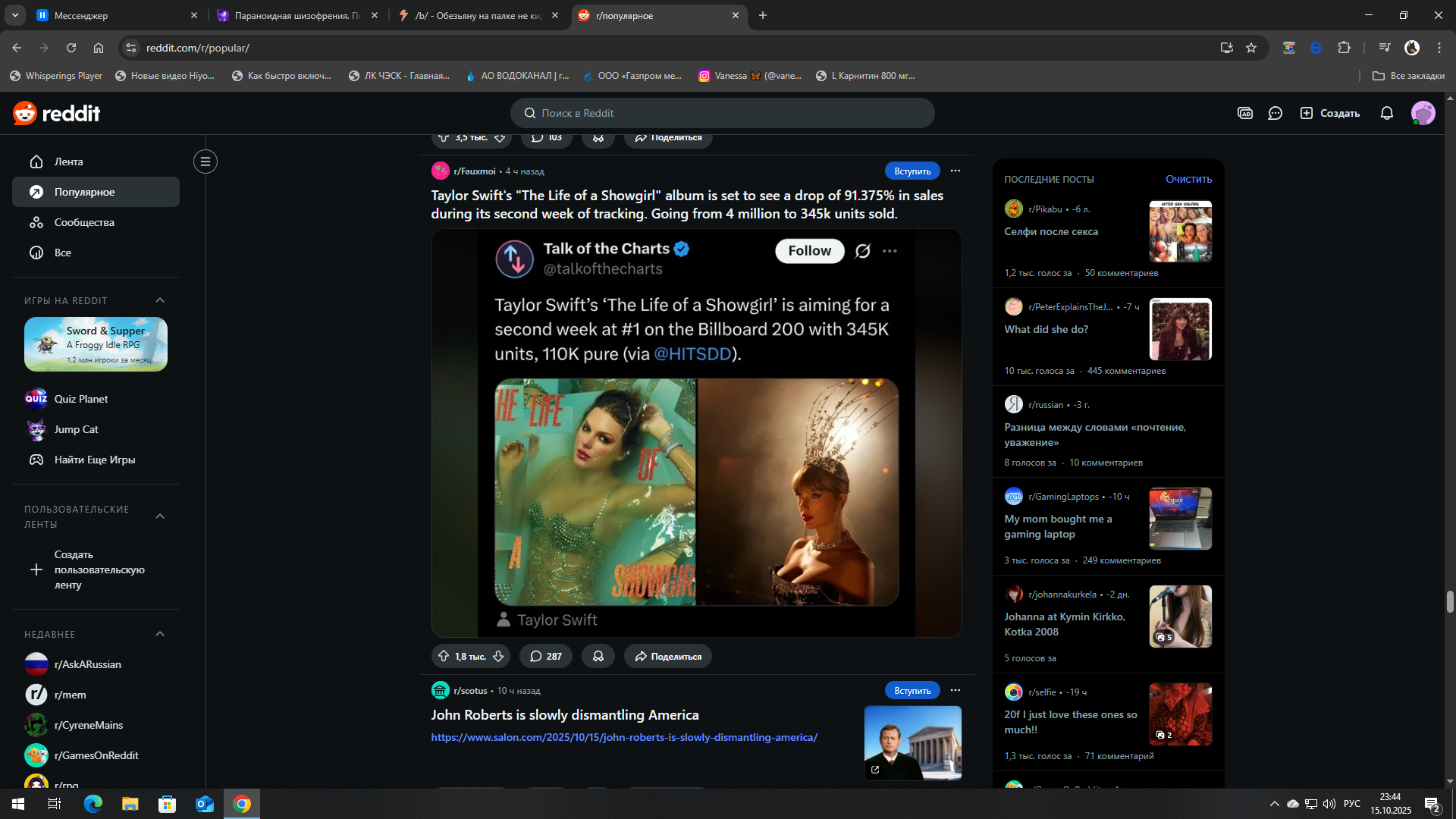Open the Communities sidebar item
Image resolution: width=1456 pixels, height=819 pixels.
[x=84, y=222]
